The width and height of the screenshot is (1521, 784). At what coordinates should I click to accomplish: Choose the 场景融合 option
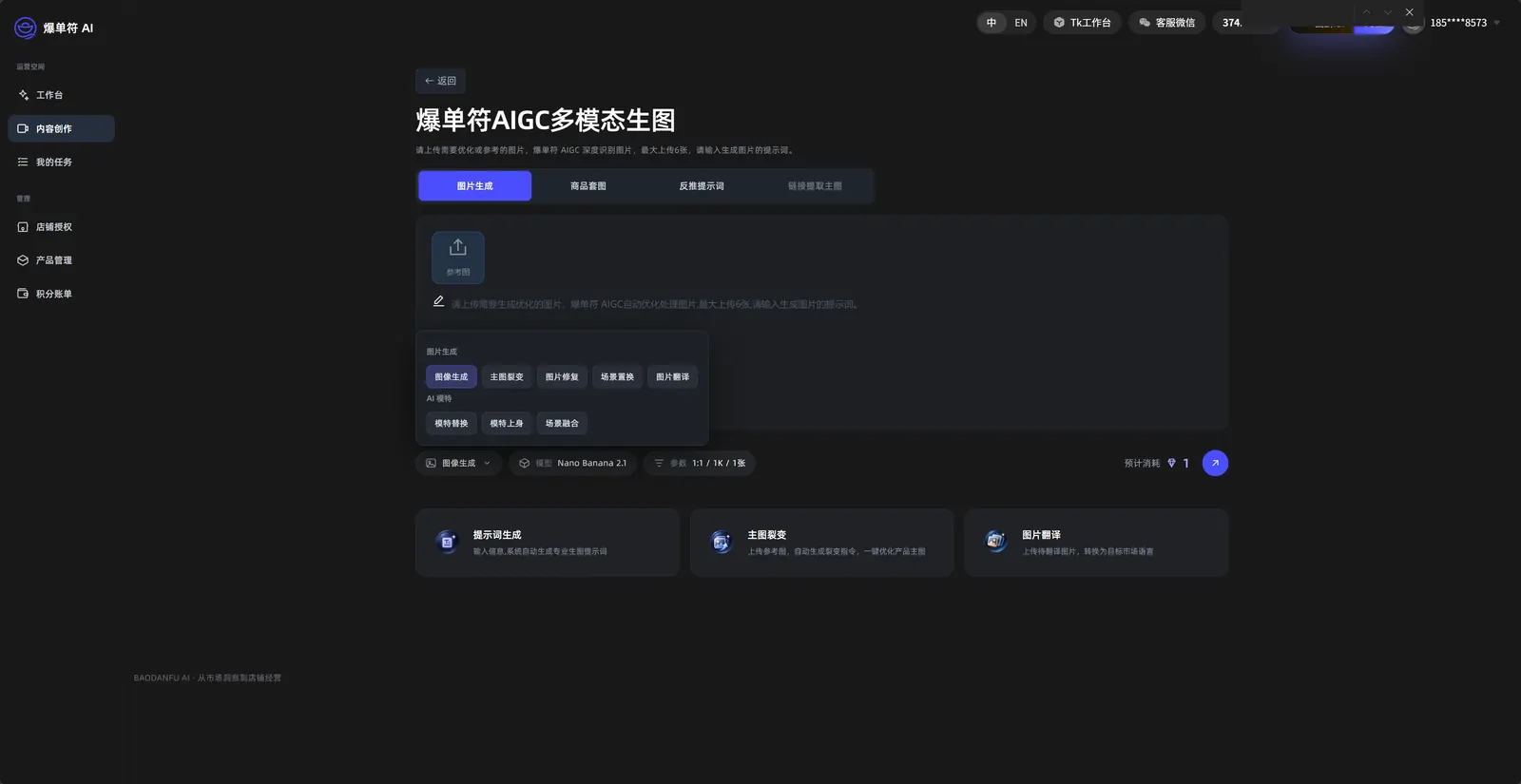click(x=562, y=424)
